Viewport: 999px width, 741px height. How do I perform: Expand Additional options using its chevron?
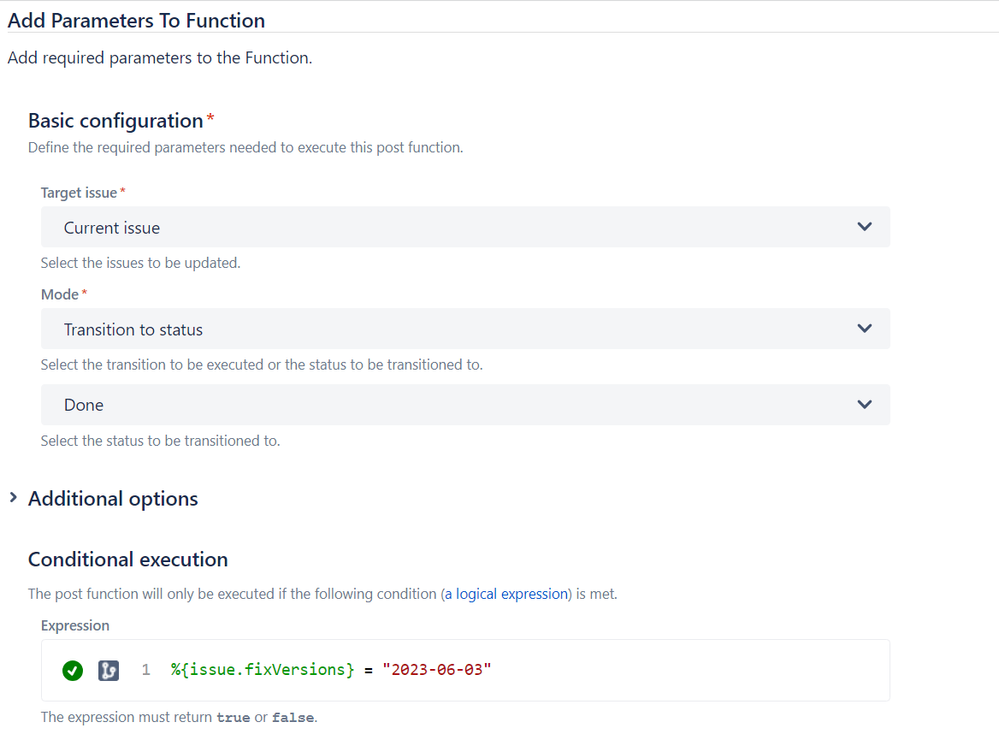13,498
